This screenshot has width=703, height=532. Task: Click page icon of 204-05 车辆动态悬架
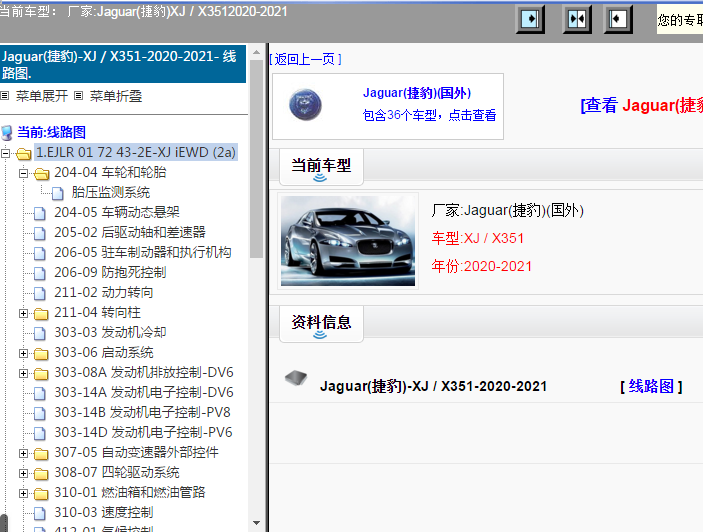(x=40, y=213)
